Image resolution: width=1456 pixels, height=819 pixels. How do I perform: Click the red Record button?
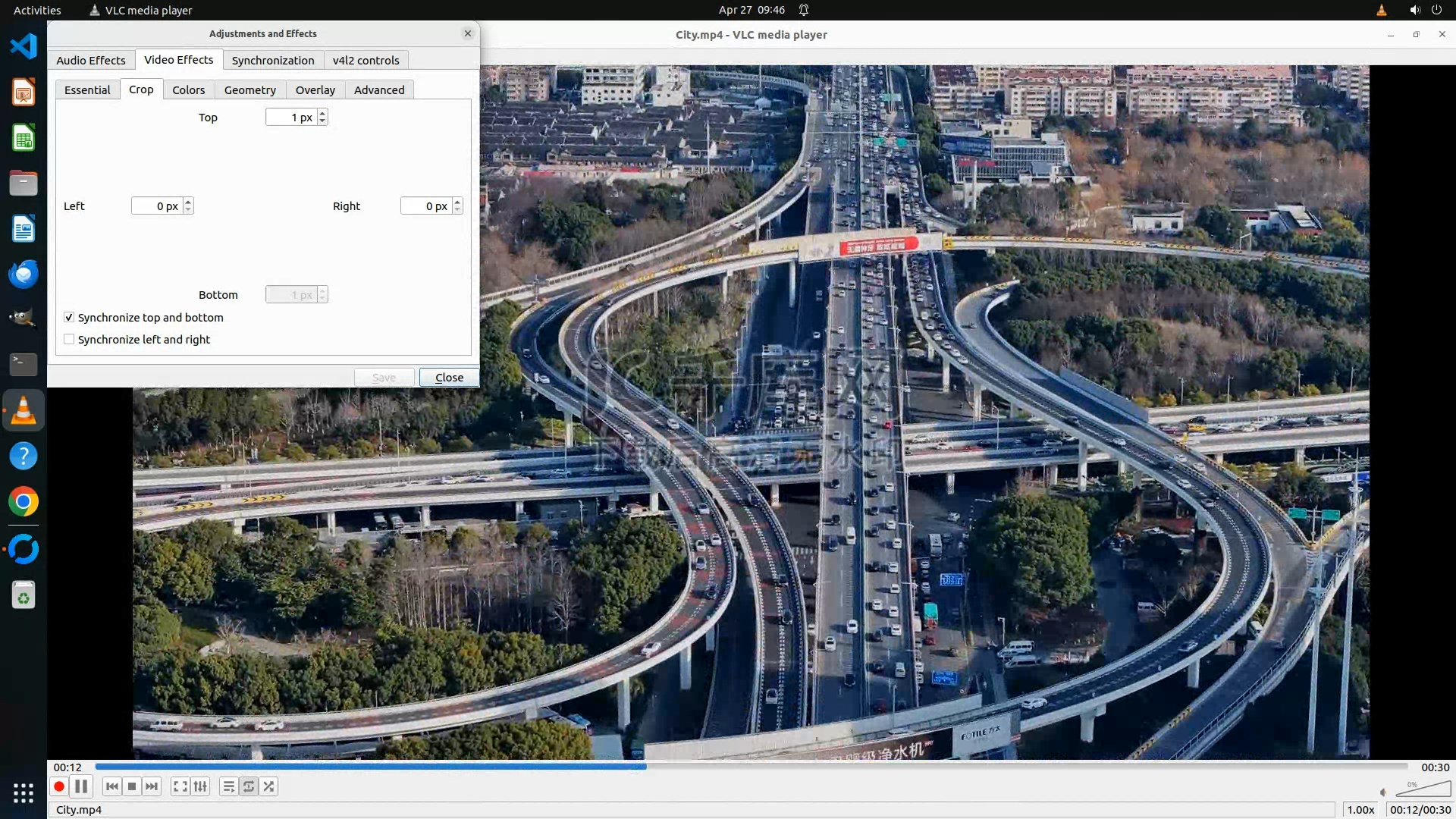(x=59, y=786)
